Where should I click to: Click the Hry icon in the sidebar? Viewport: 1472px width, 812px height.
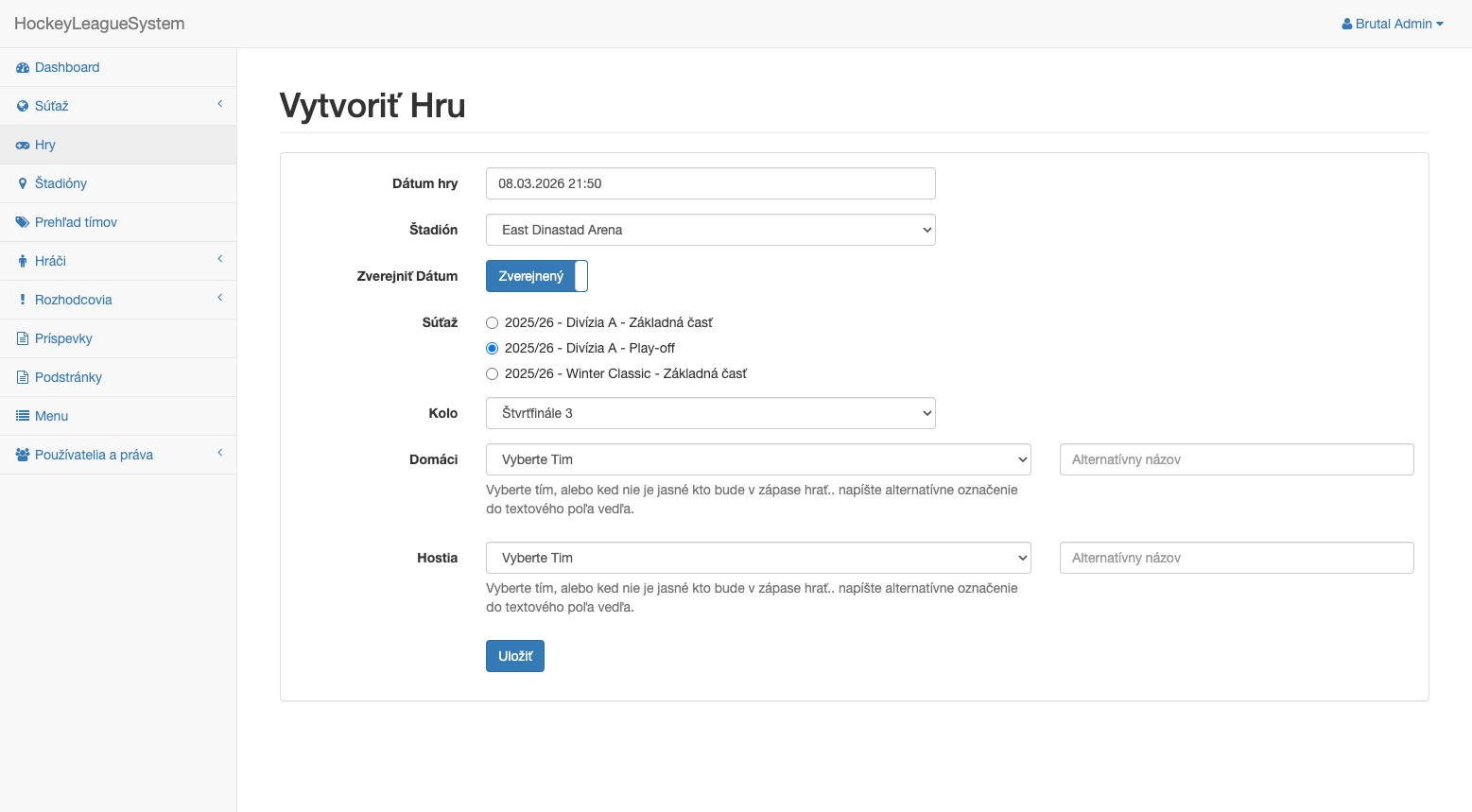pos(22,144)
